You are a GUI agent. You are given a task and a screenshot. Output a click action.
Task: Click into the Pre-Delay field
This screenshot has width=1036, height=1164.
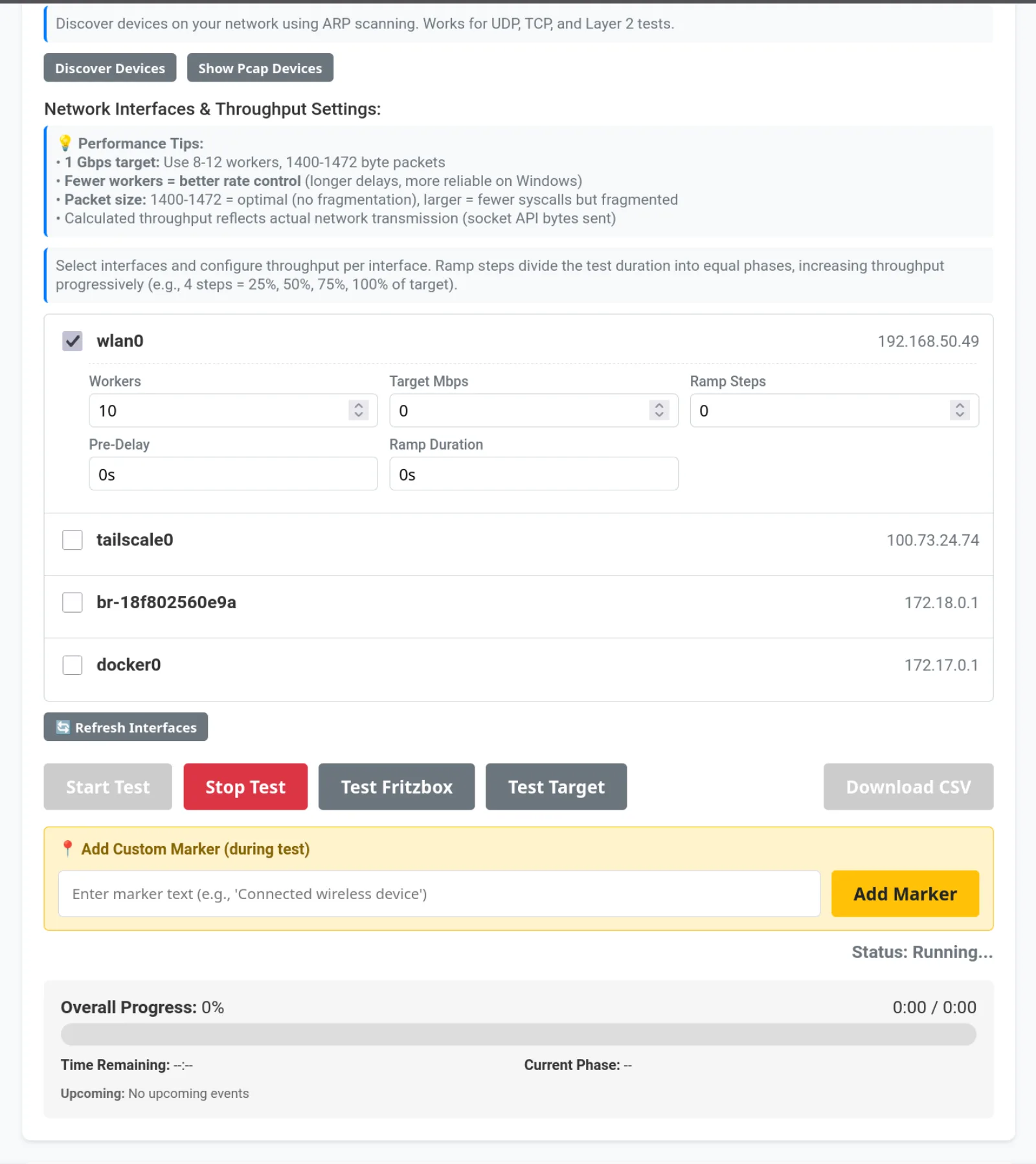click(x=233, y=474)
